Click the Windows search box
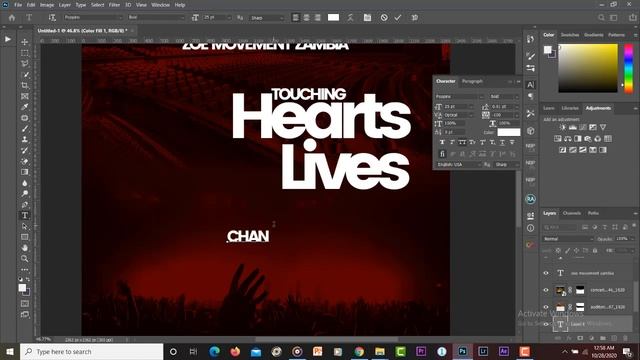Viewport: 640px width, 360px height. click(91, 351)
